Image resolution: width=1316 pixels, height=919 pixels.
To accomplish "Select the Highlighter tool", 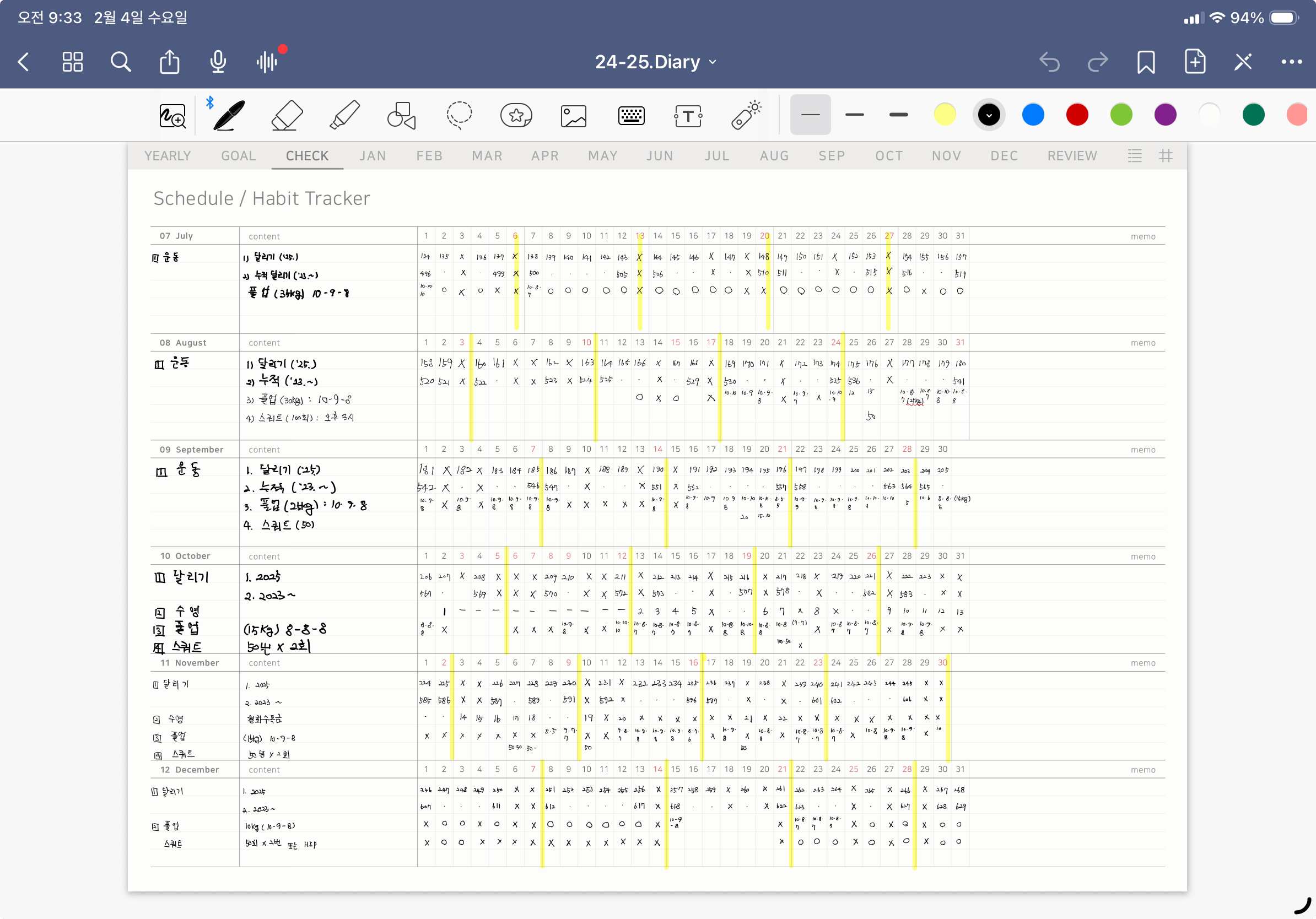I will click(x=344, y=115).
